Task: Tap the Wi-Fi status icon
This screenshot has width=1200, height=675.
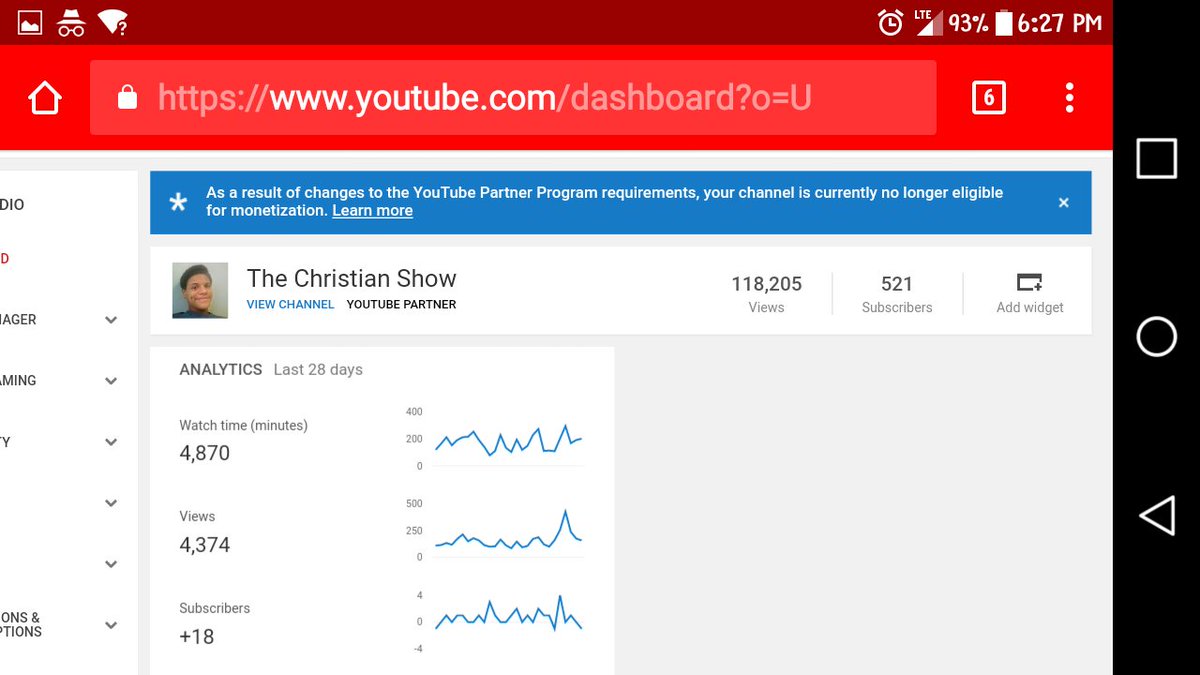Action: point(113,22)
